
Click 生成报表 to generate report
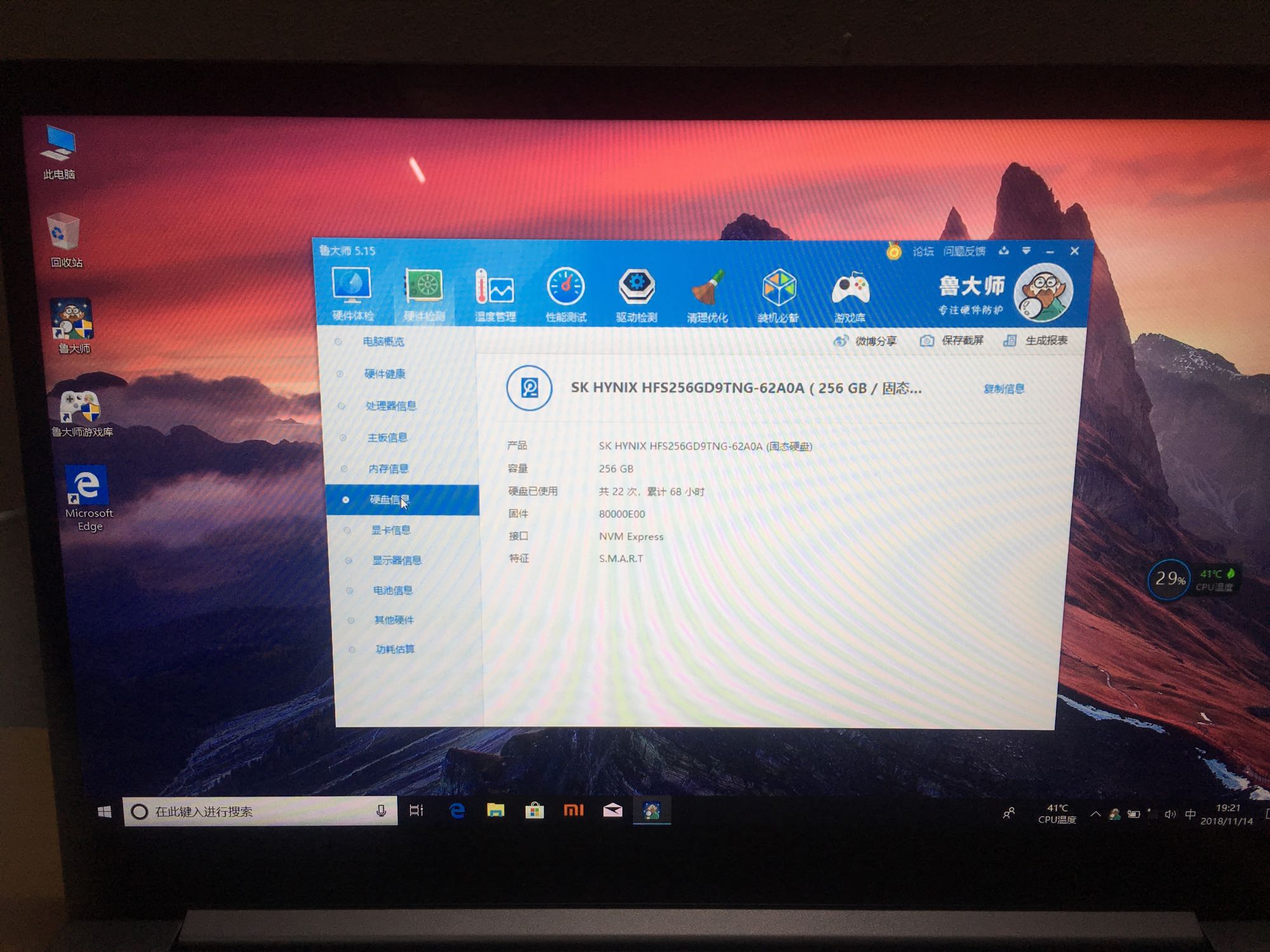[x=1035, y=340]
